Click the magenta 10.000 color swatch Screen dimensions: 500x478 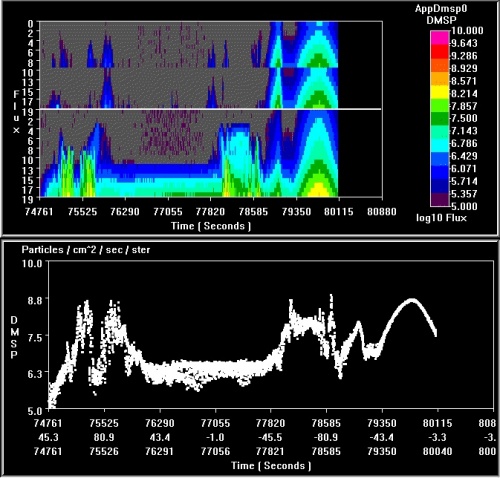click(x=440, y=37)
